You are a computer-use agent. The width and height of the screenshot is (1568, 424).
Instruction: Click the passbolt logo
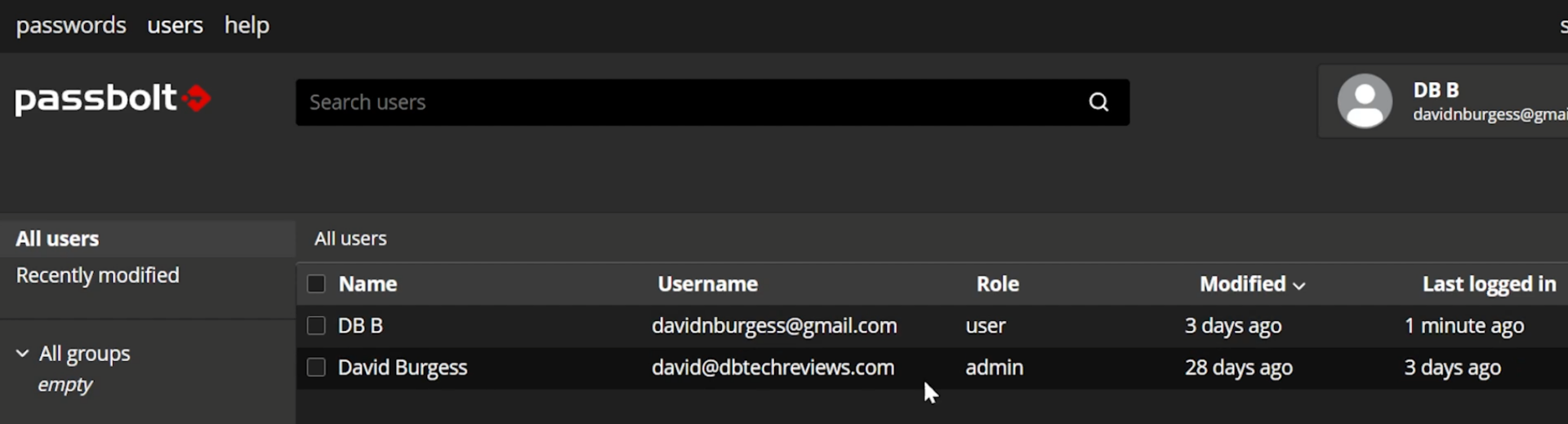pyautogui.click(x=113, y=99)
